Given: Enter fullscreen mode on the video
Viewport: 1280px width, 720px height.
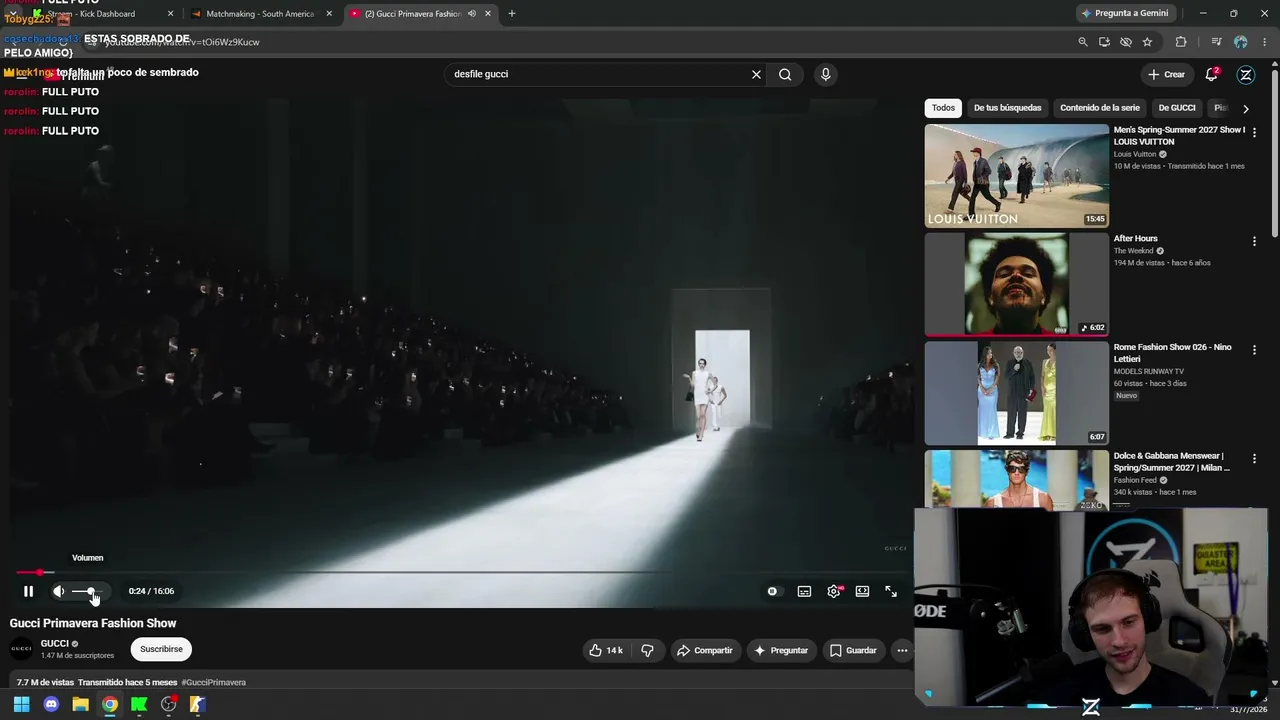Looking at the screenshot, I should pyautogui.click(x=891, y=591).
